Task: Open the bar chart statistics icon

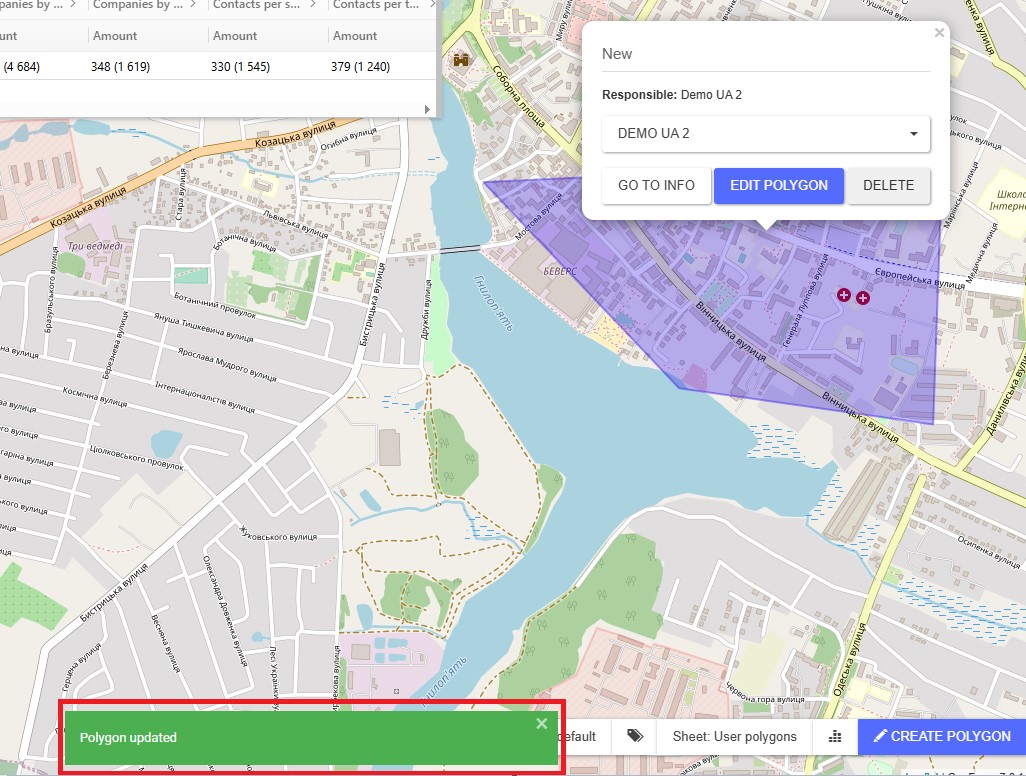Action: [x=835, y=736]
